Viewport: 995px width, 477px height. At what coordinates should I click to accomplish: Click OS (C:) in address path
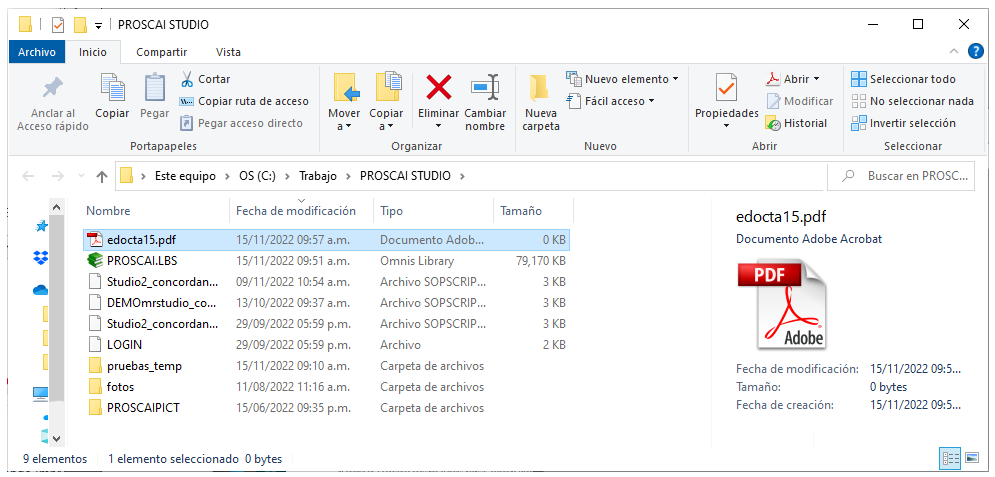258,176
